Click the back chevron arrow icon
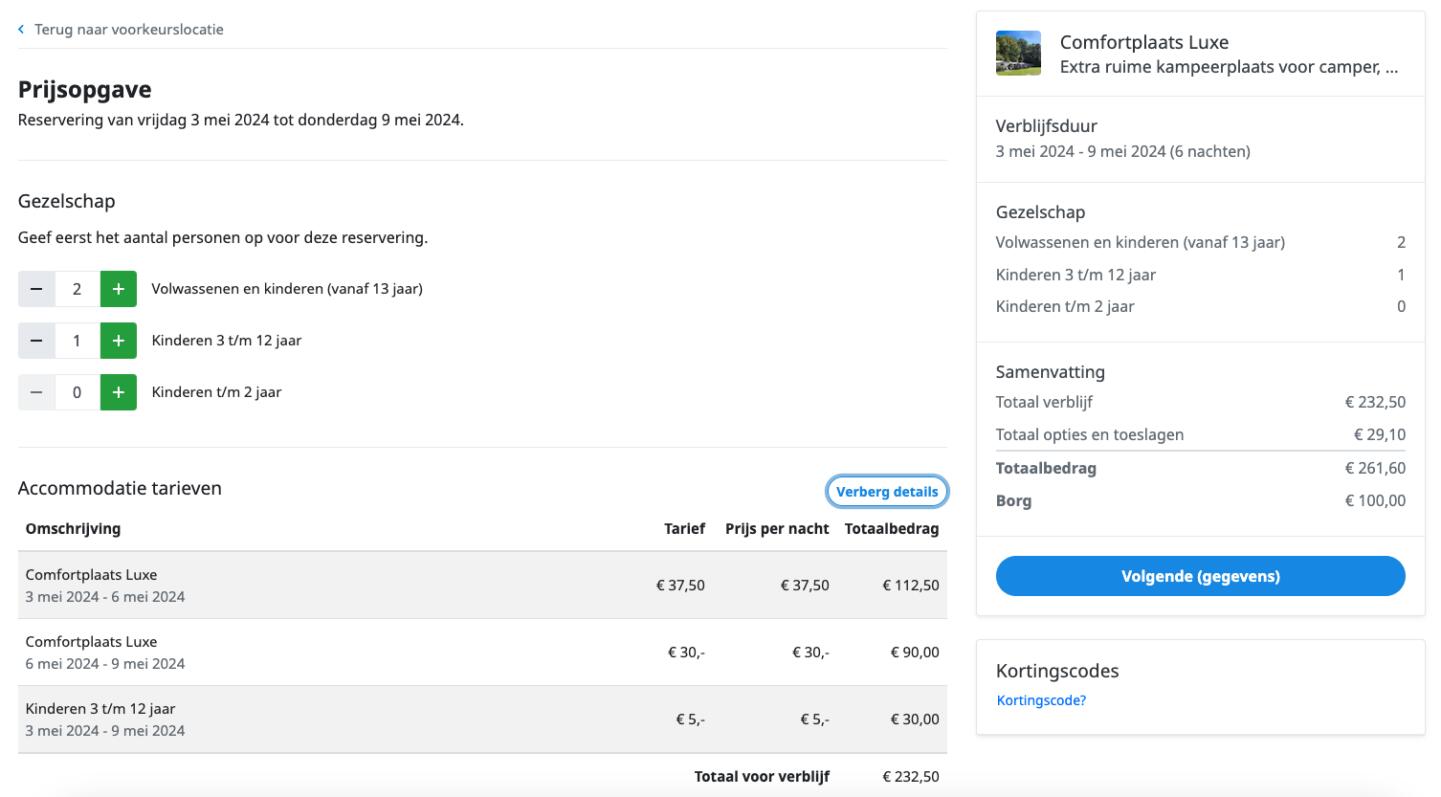 point(21,30)
